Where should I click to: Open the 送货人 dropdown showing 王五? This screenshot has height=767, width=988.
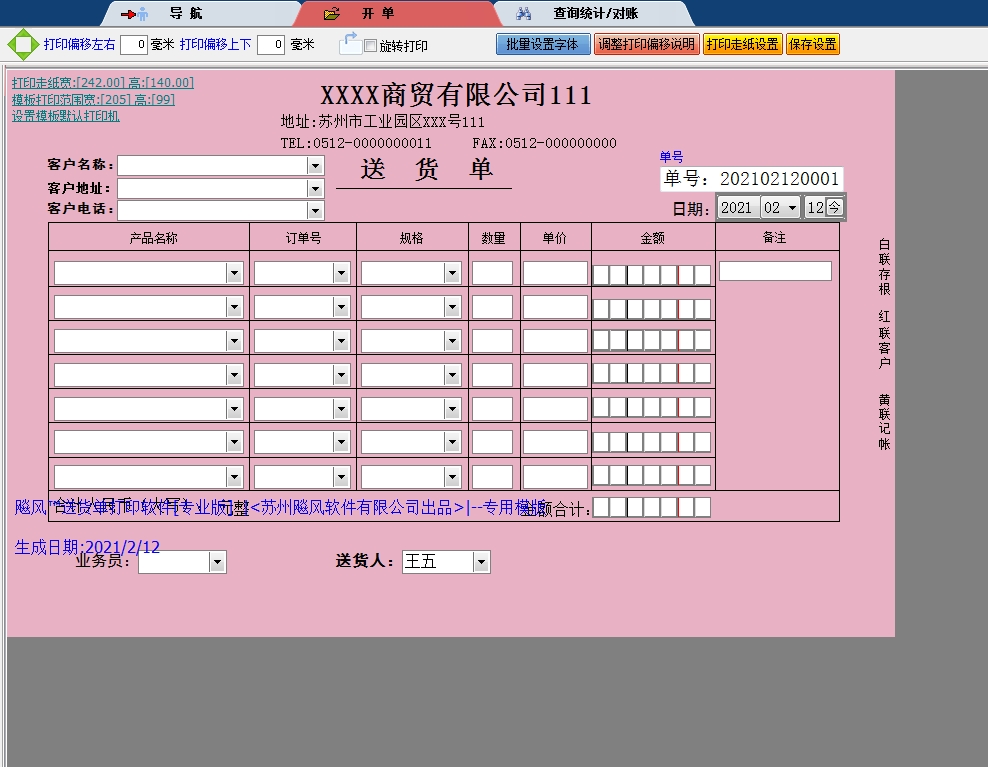click(x=481, y=562)
